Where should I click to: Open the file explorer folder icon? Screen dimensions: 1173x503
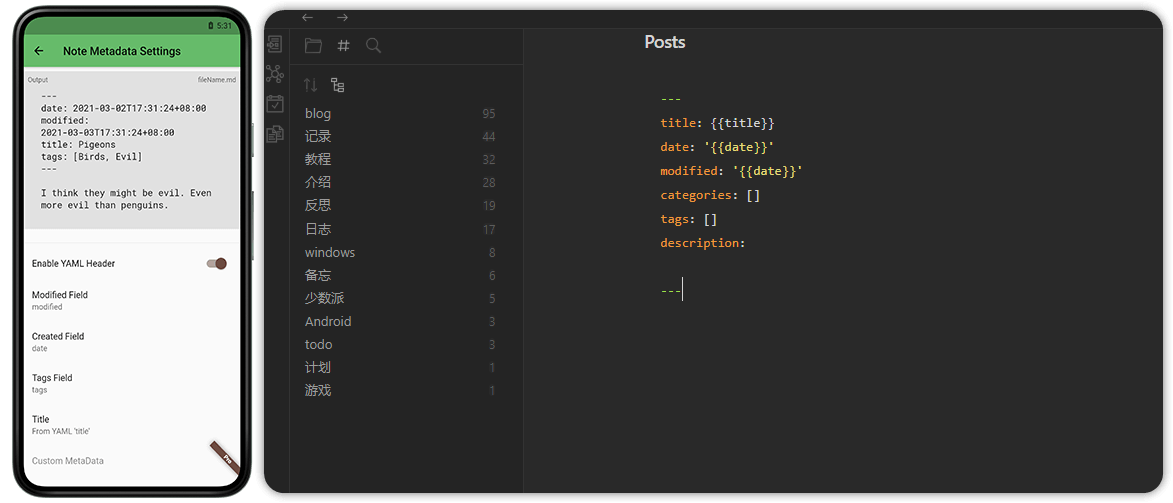(313, 46)
